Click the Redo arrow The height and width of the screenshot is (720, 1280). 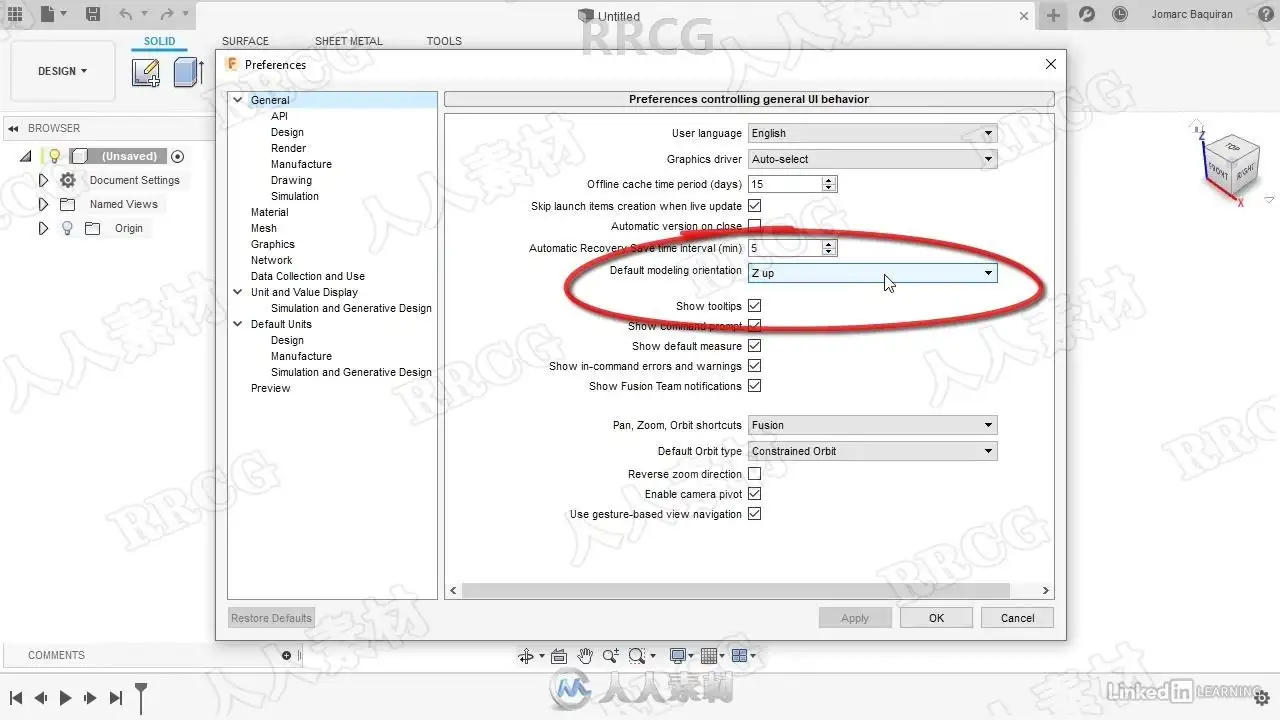[x=167, y=15]
